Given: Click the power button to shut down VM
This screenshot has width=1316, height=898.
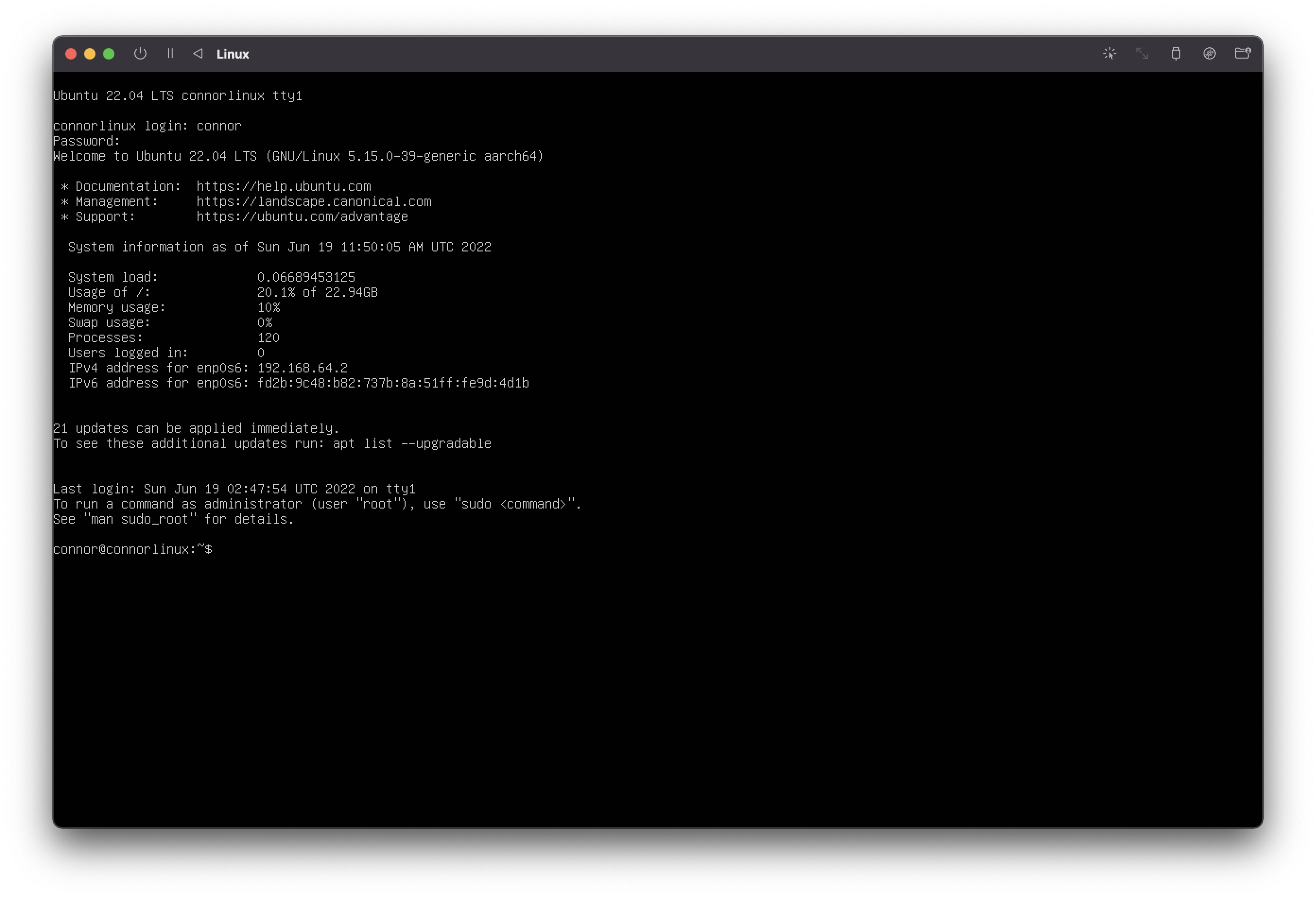Looking at the screenshot, I should (x=140, y=54).
